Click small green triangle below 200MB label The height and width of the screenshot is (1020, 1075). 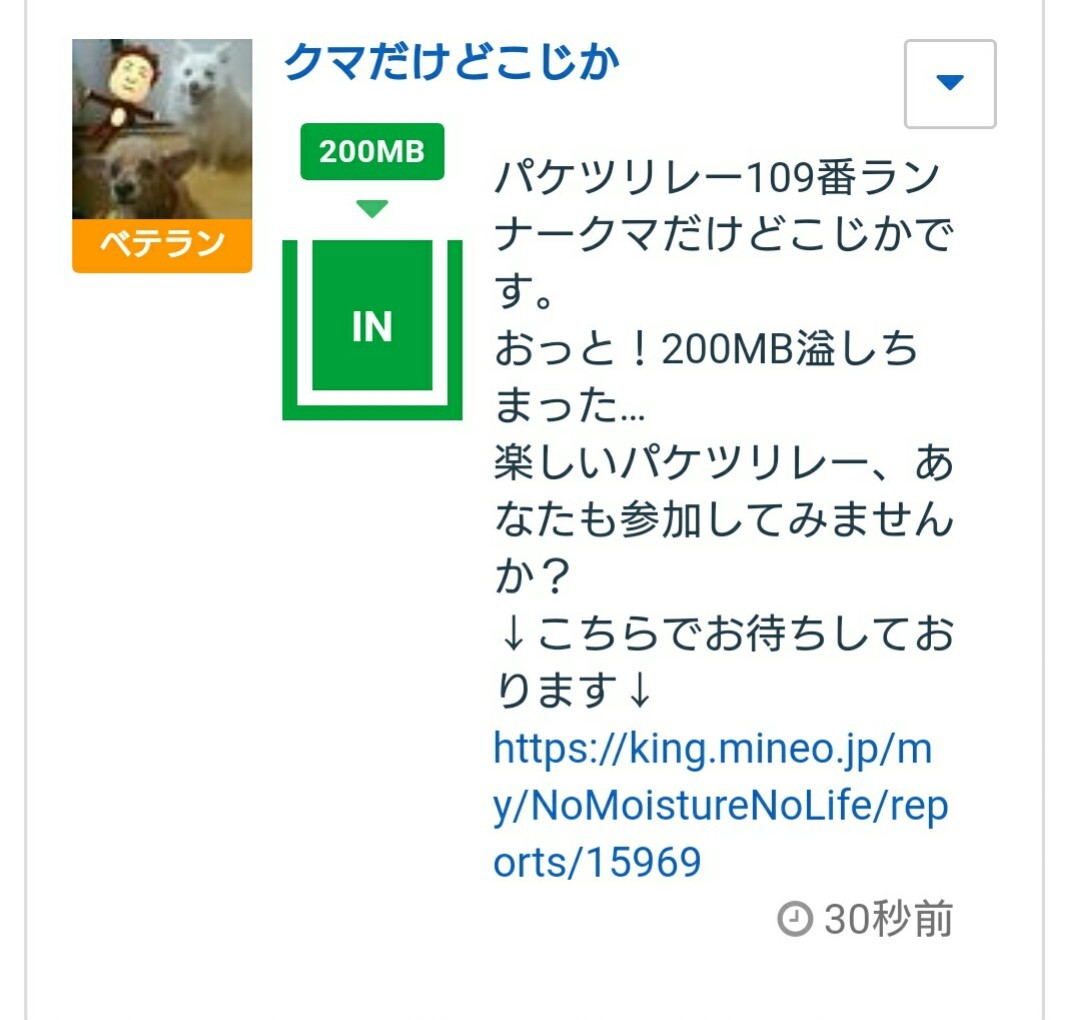tap(372, 208)
